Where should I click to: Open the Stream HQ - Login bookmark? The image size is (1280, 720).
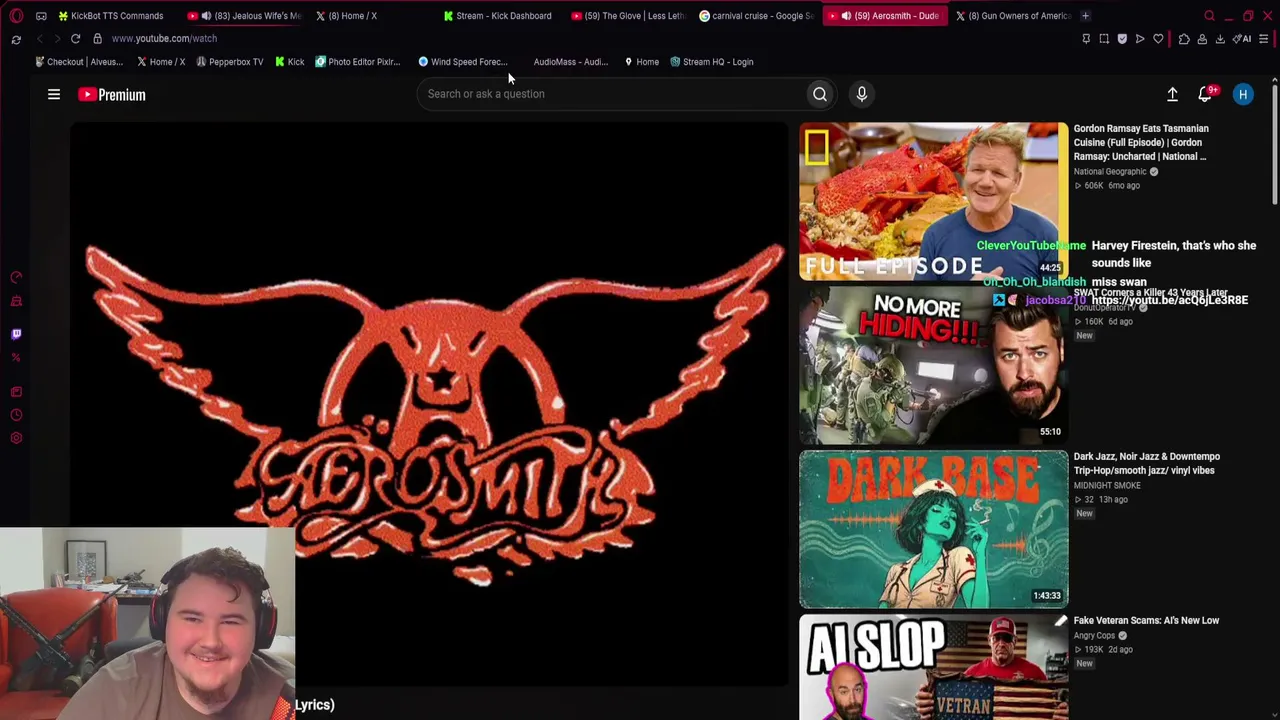tap(711, 62)
